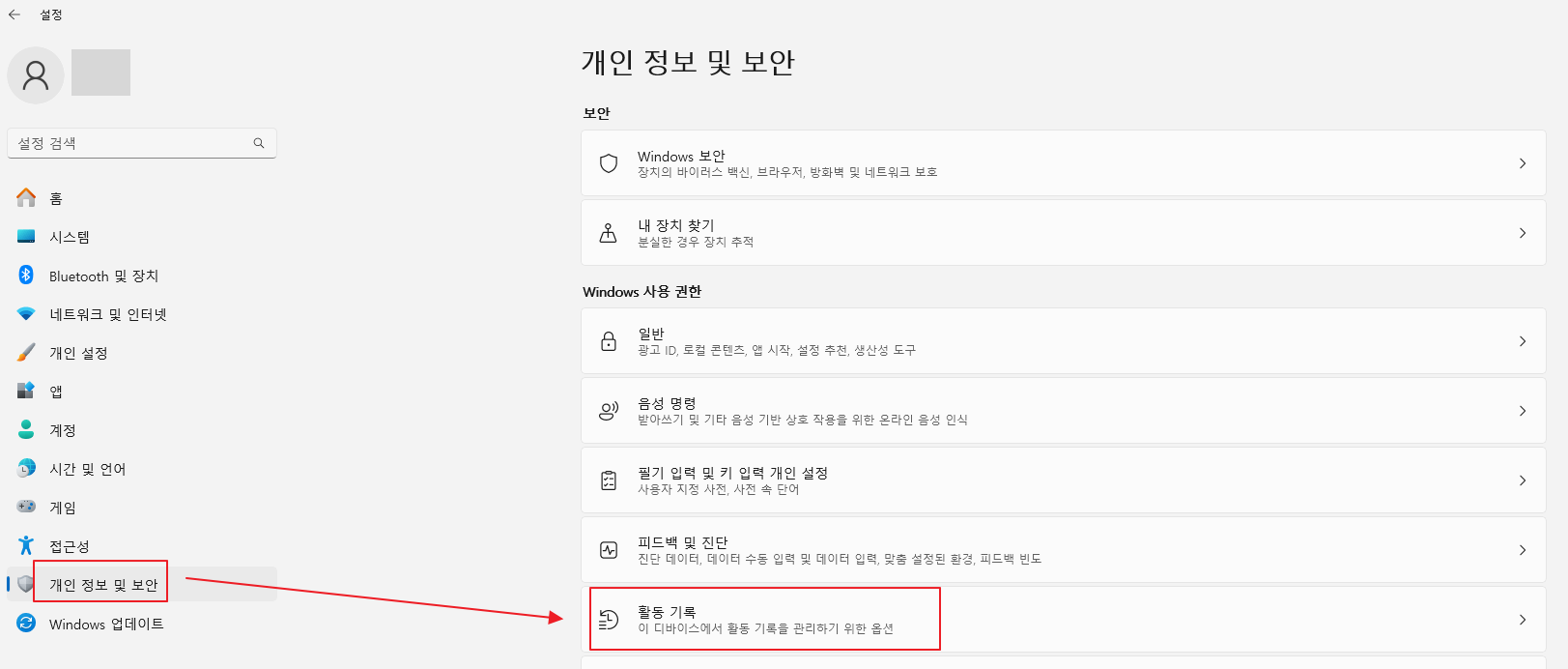Click the Bluetooth icon in sidebar
The image size is (1568, 669).
coord(26,275)
